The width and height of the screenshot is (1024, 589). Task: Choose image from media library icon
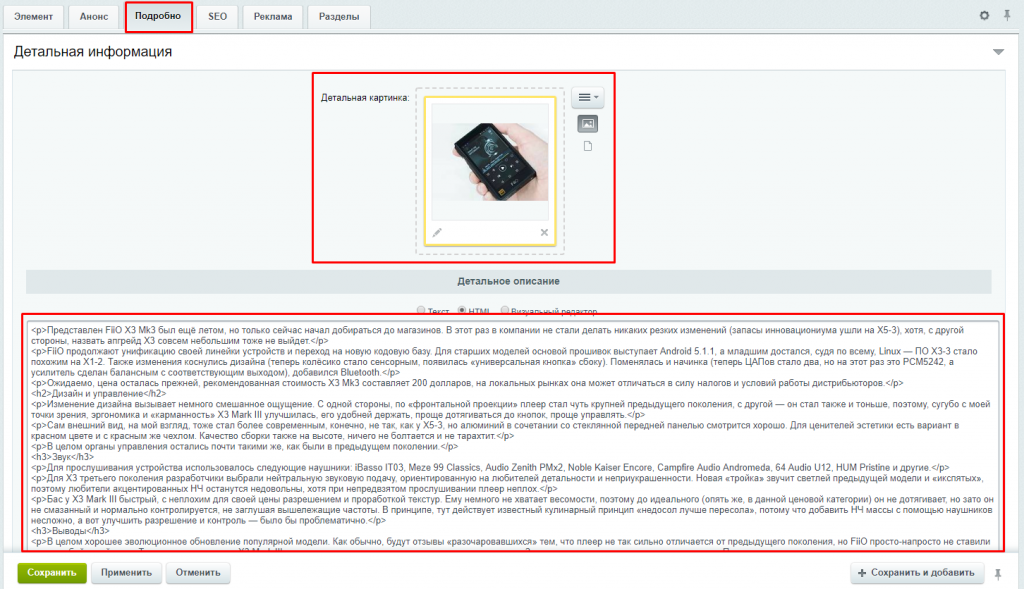[588, 123]
